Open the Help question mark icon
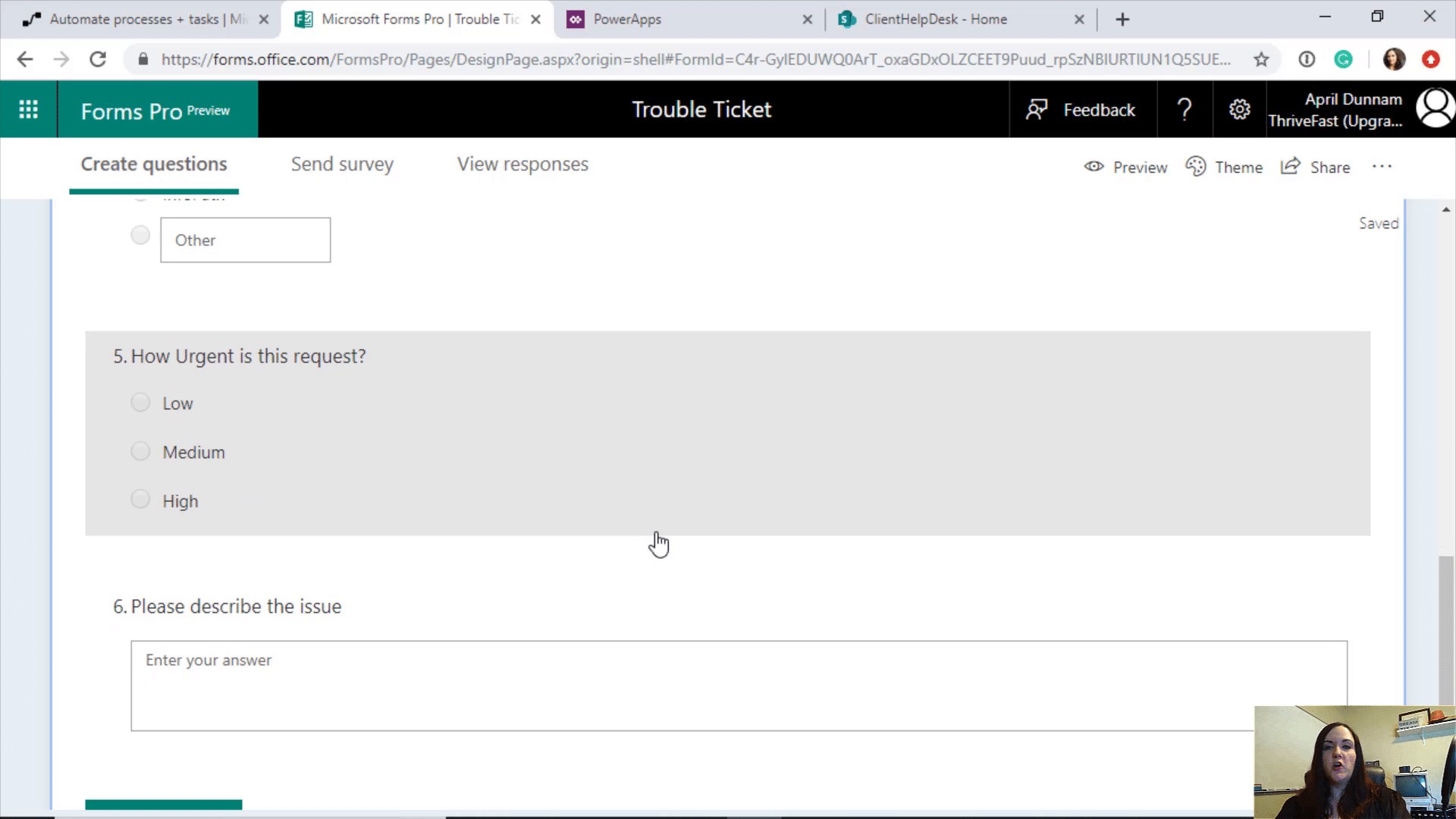The width and height of the screenshot is (1456, 819). (x=1185, y=110)
